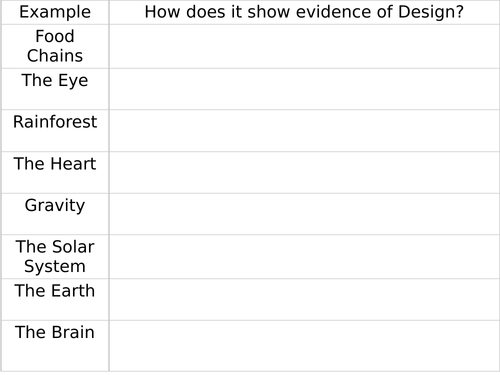Viewport: 500px width, 375px height.
Task: Click the word Chains in first row
Action: pyautogui.click(x=55, y=56)
